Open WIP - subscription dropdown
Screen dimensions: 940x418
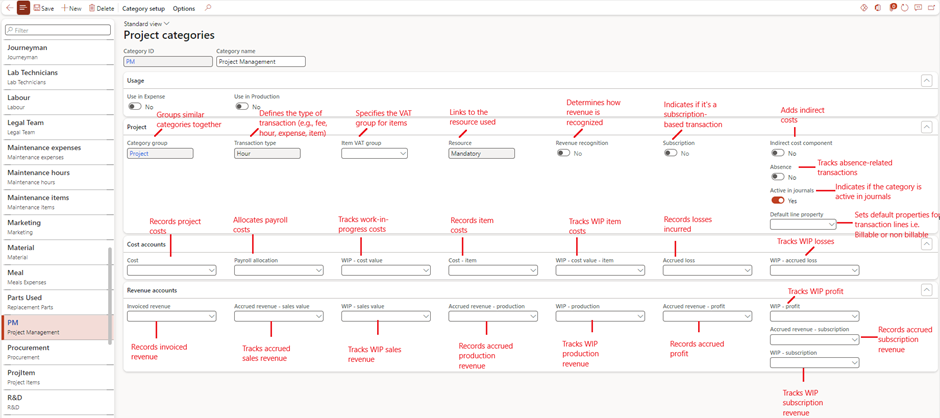click(x=854, y=363)
